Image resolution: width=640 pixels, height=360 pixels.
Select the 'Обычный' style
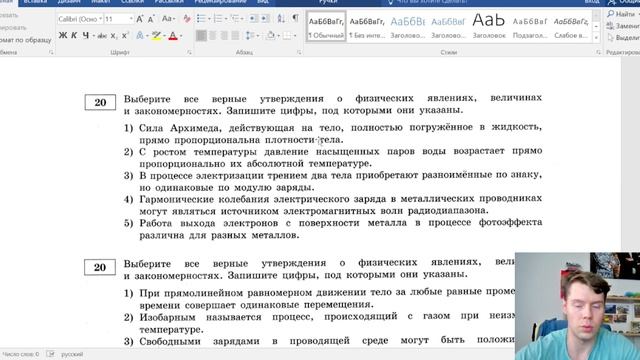[326, 27]
